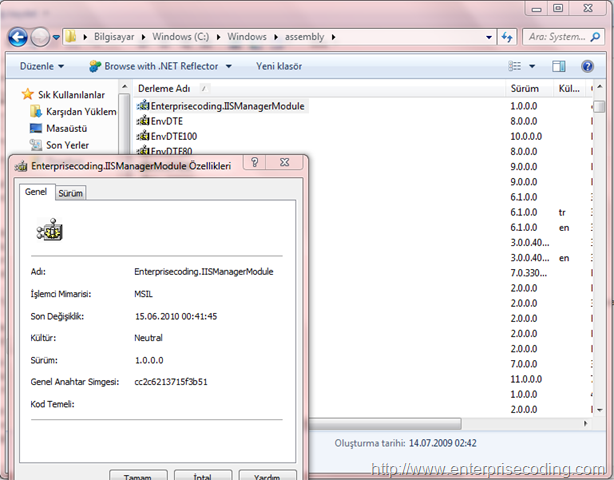This screenshot has height=480, width=614.
Task: Click the search magnifier icon
Action: click(x=595, y=37)
